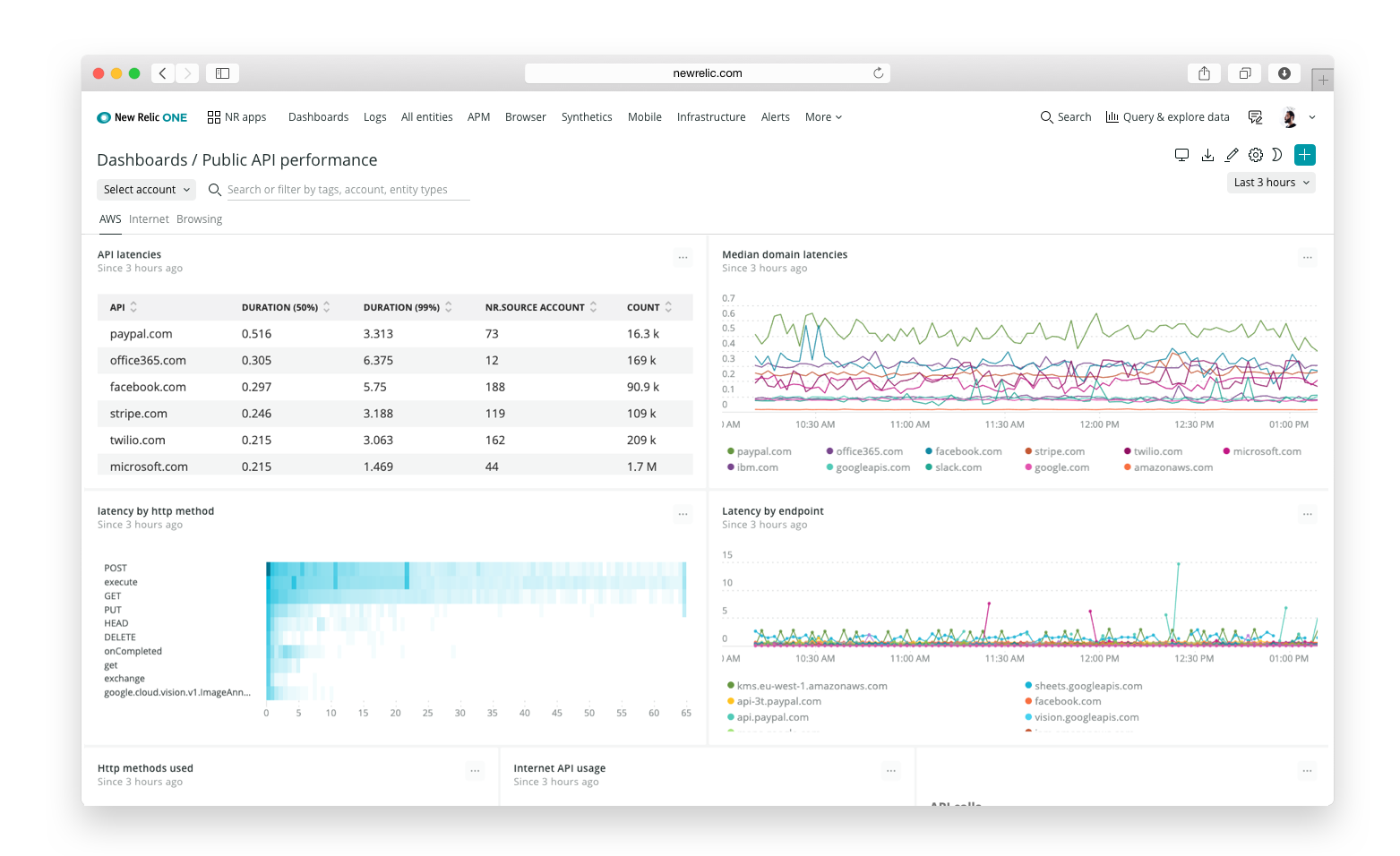Start dashboard presentation/TV mode
The height and width of the screenshot is (856, 1400).
point(1181,154)
